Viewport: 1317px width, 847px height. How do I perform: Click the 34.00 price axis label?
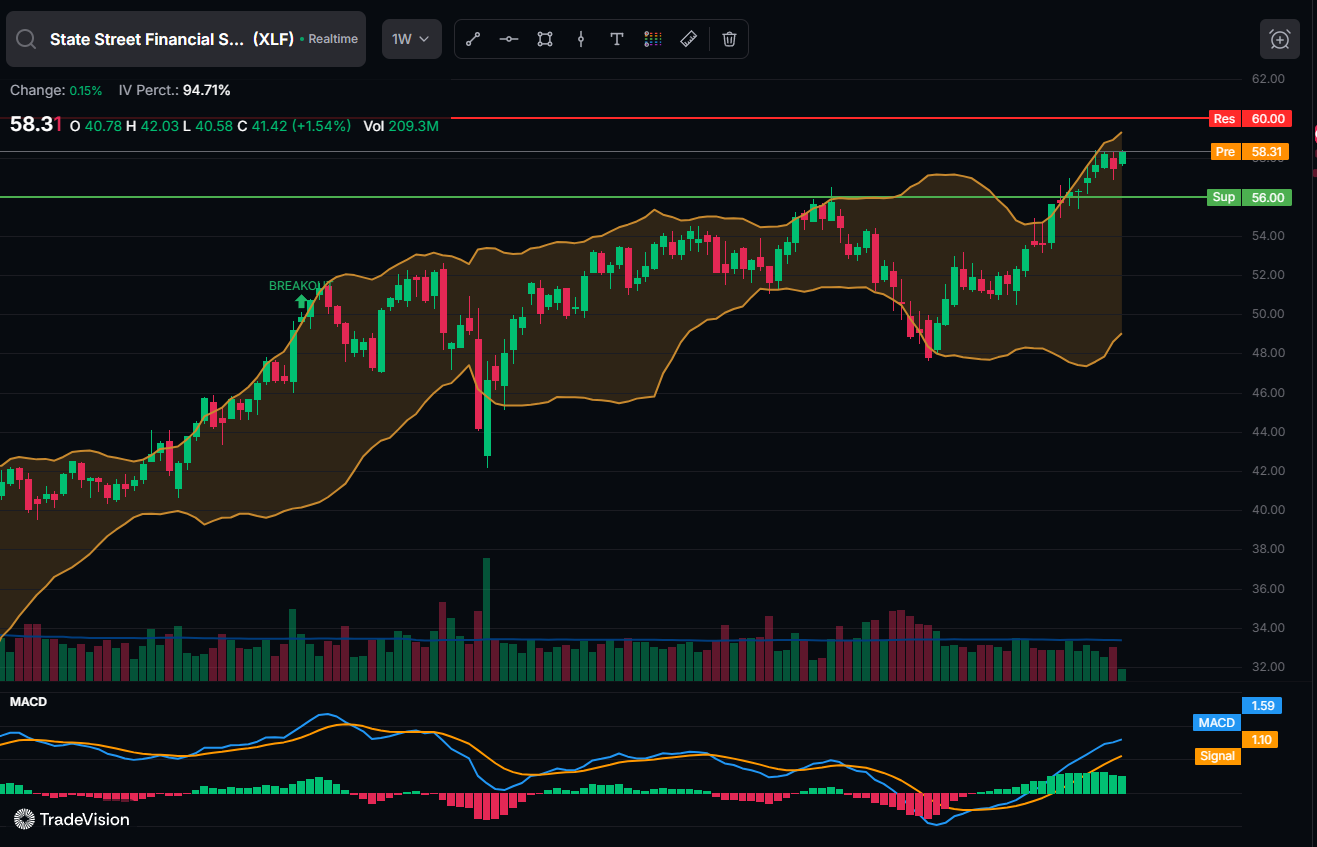point(1268,628)
